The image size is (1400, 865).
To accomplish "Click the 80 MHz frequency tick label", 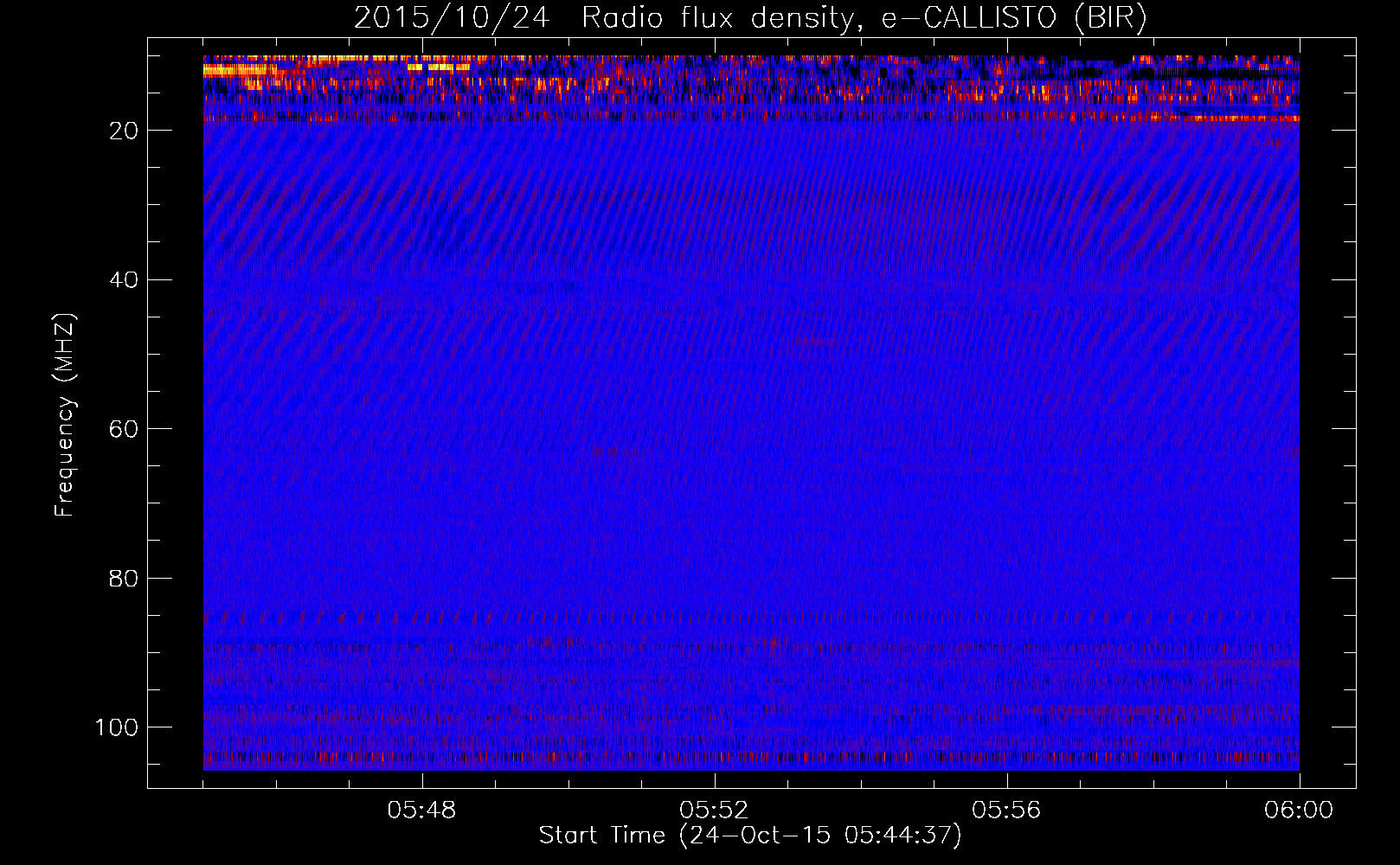I will click(125, 578).
